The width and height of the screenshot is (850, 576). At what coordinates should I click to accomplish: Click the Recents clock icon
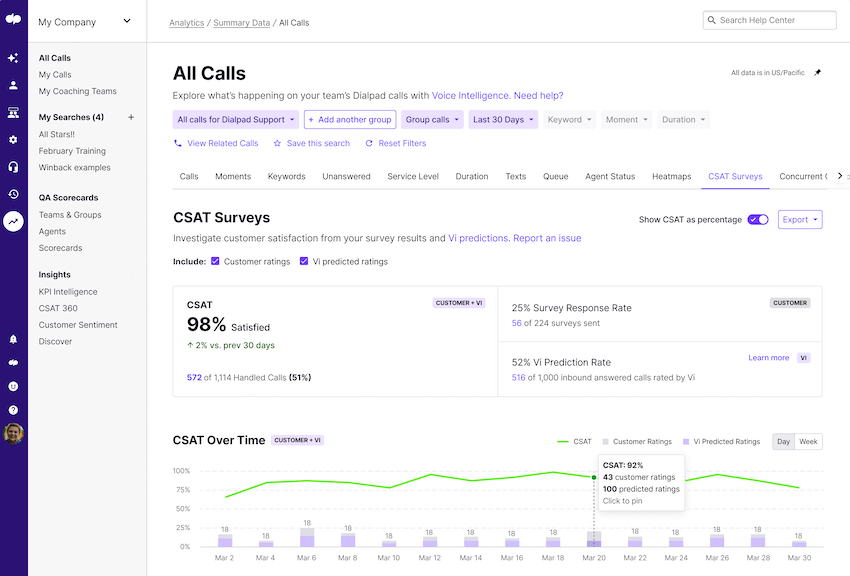14,194
